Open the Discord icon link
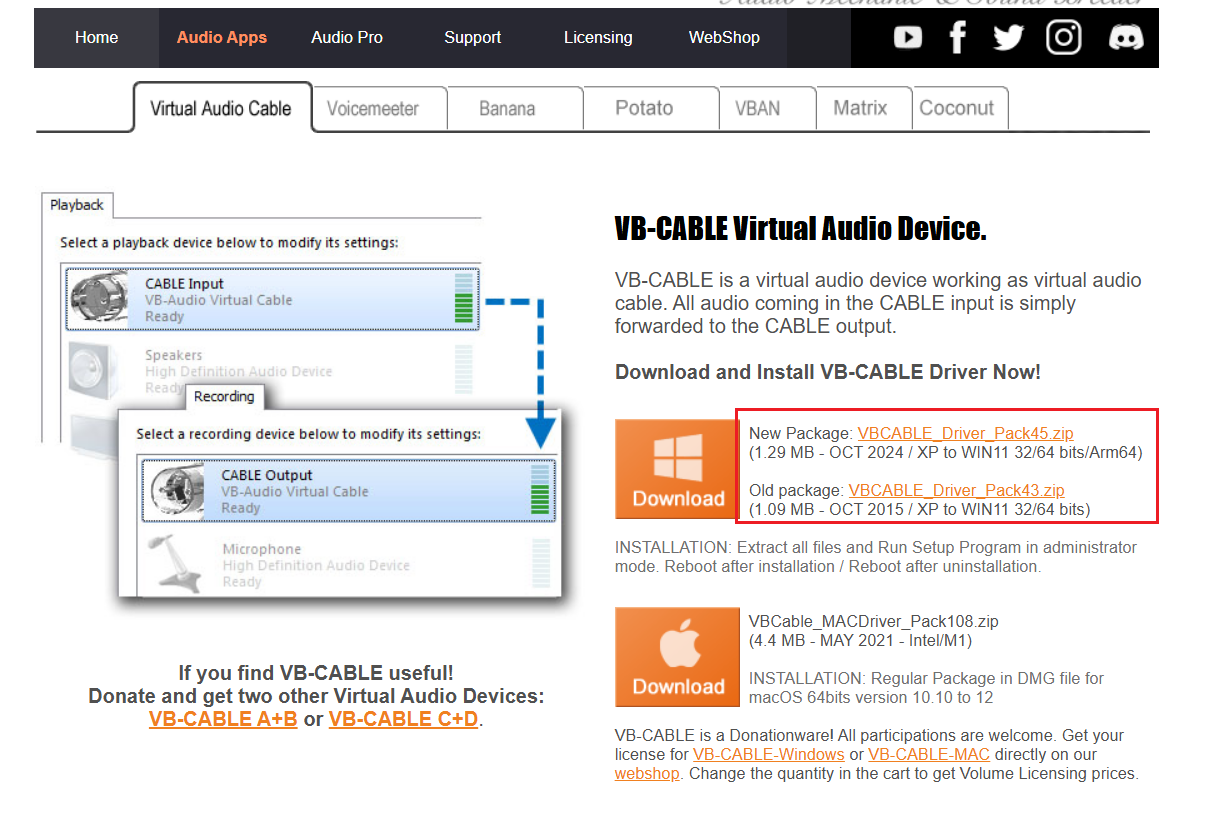Image resolution: width=1215 pixels, height=828 pixels. coord(1126,38)
